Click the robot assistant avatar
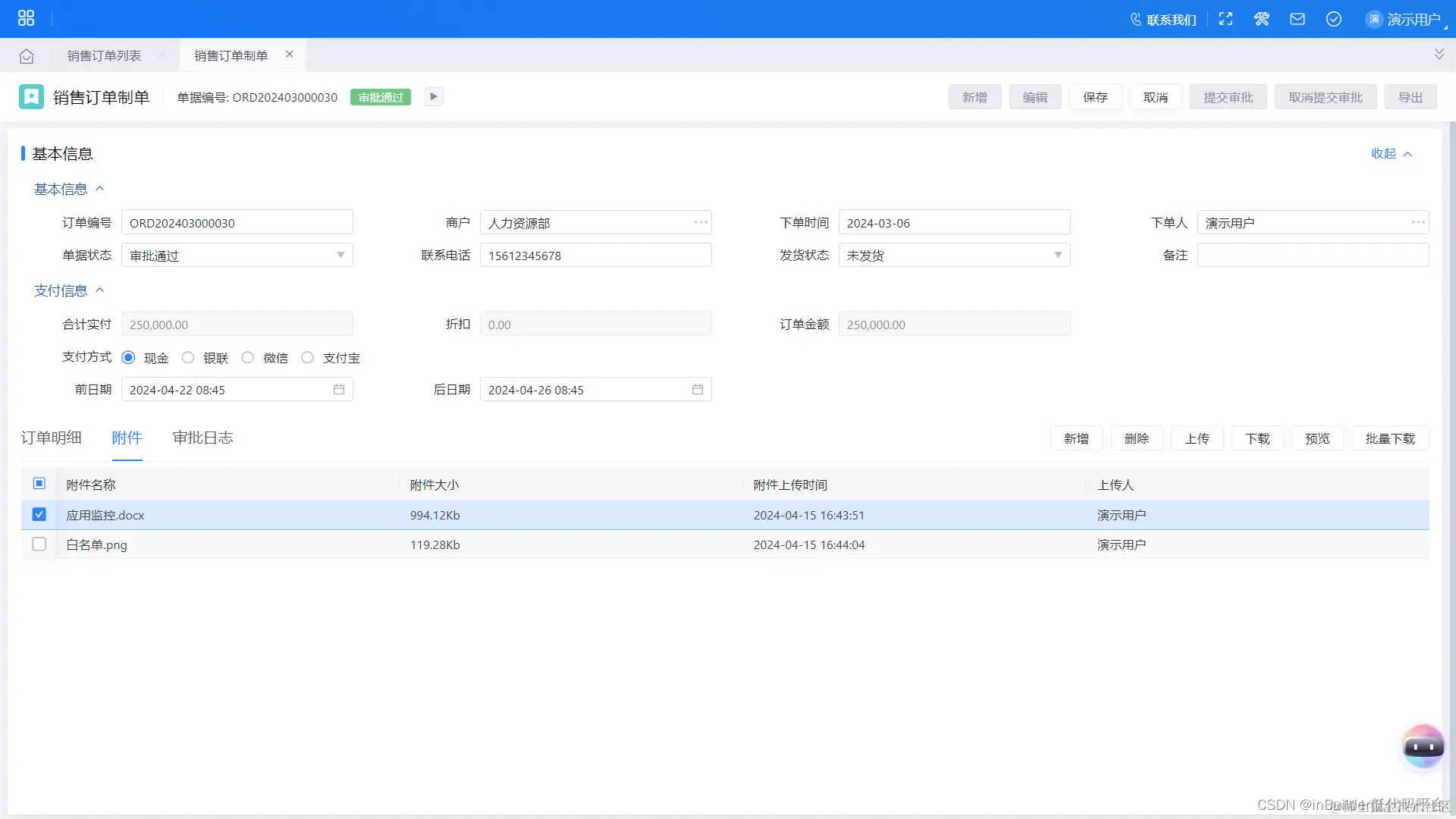 coord(1423,747)
